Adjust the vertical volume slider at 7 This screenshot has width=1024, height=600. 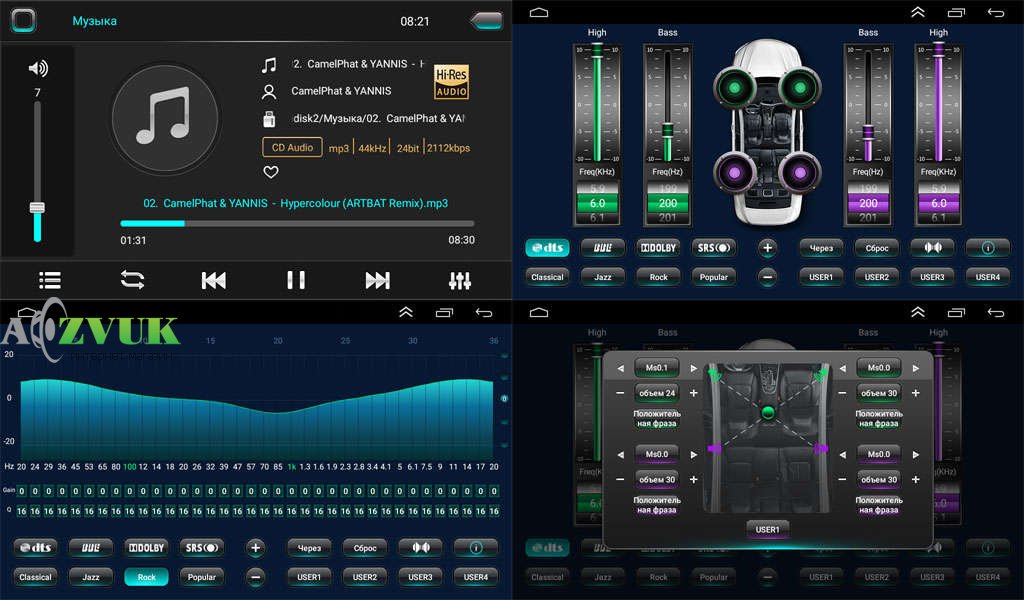[x=37, y=171]
